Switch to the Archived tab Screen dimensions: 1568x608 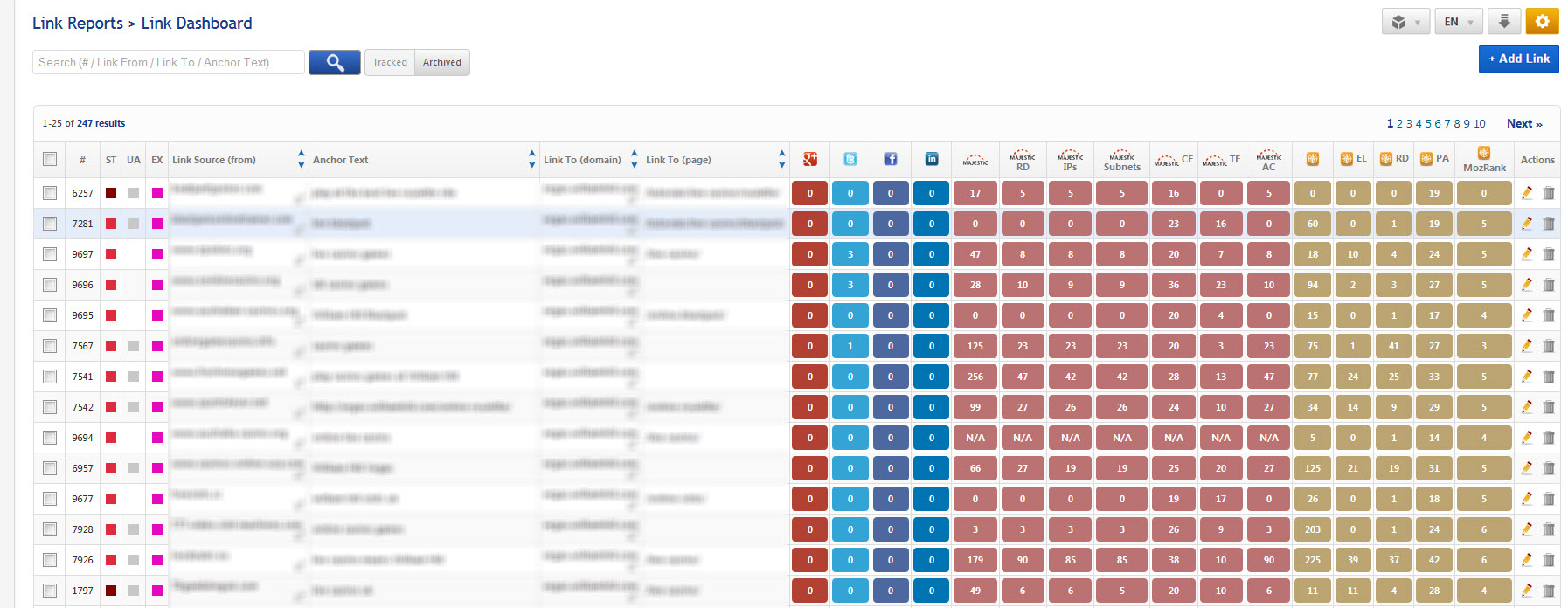[442, 62]
